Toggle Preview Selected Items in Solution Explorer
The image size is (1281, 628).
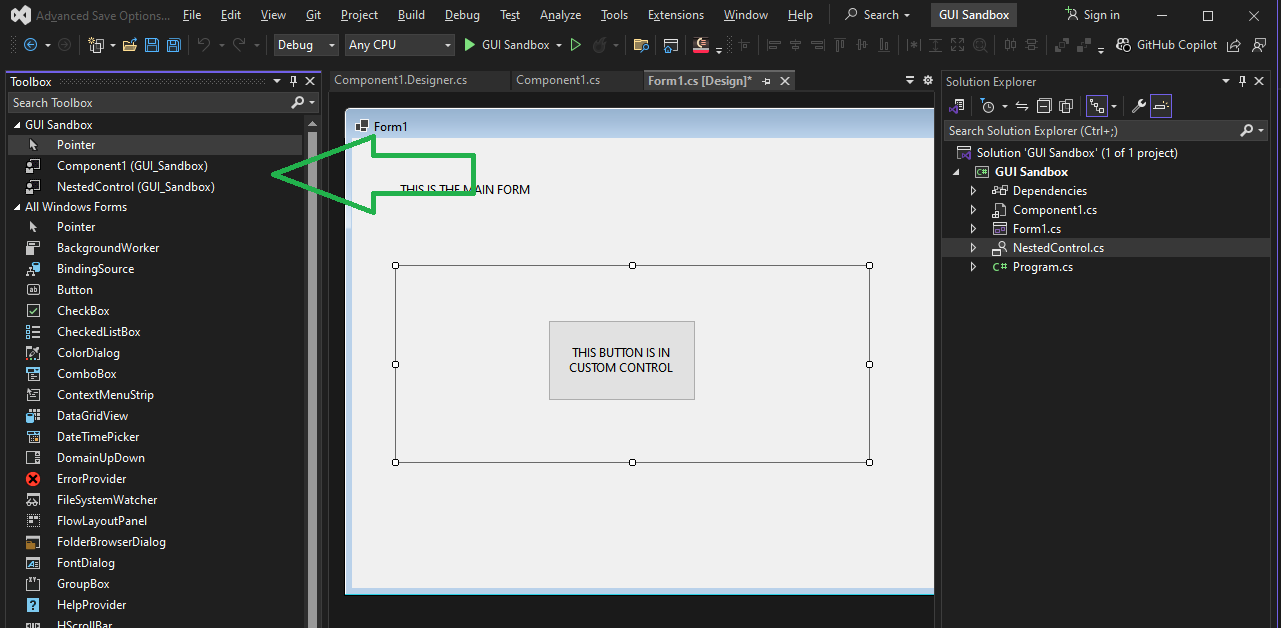1161,106
